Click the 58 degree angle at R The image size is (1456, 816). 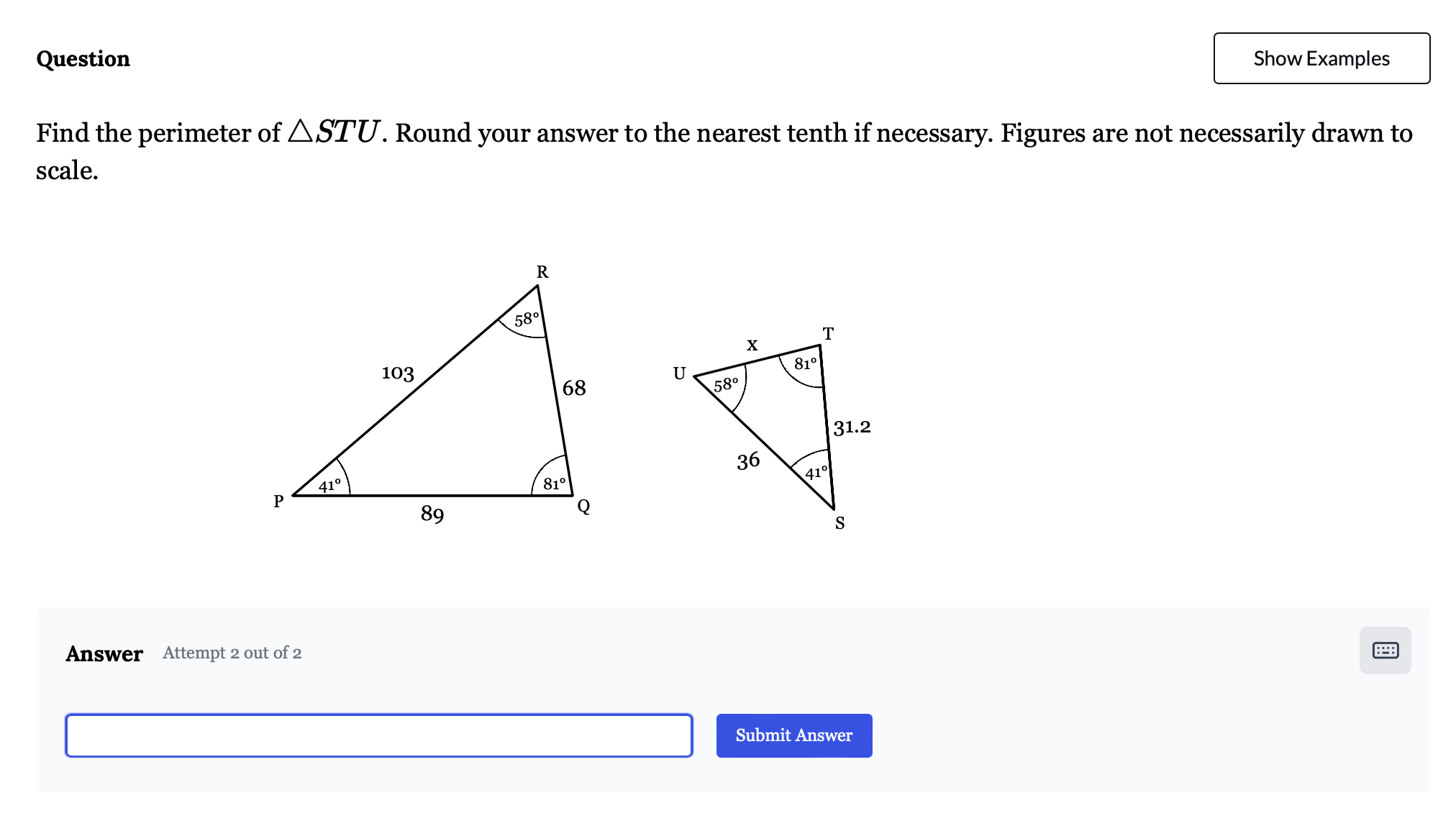click(x=526, y=319)
